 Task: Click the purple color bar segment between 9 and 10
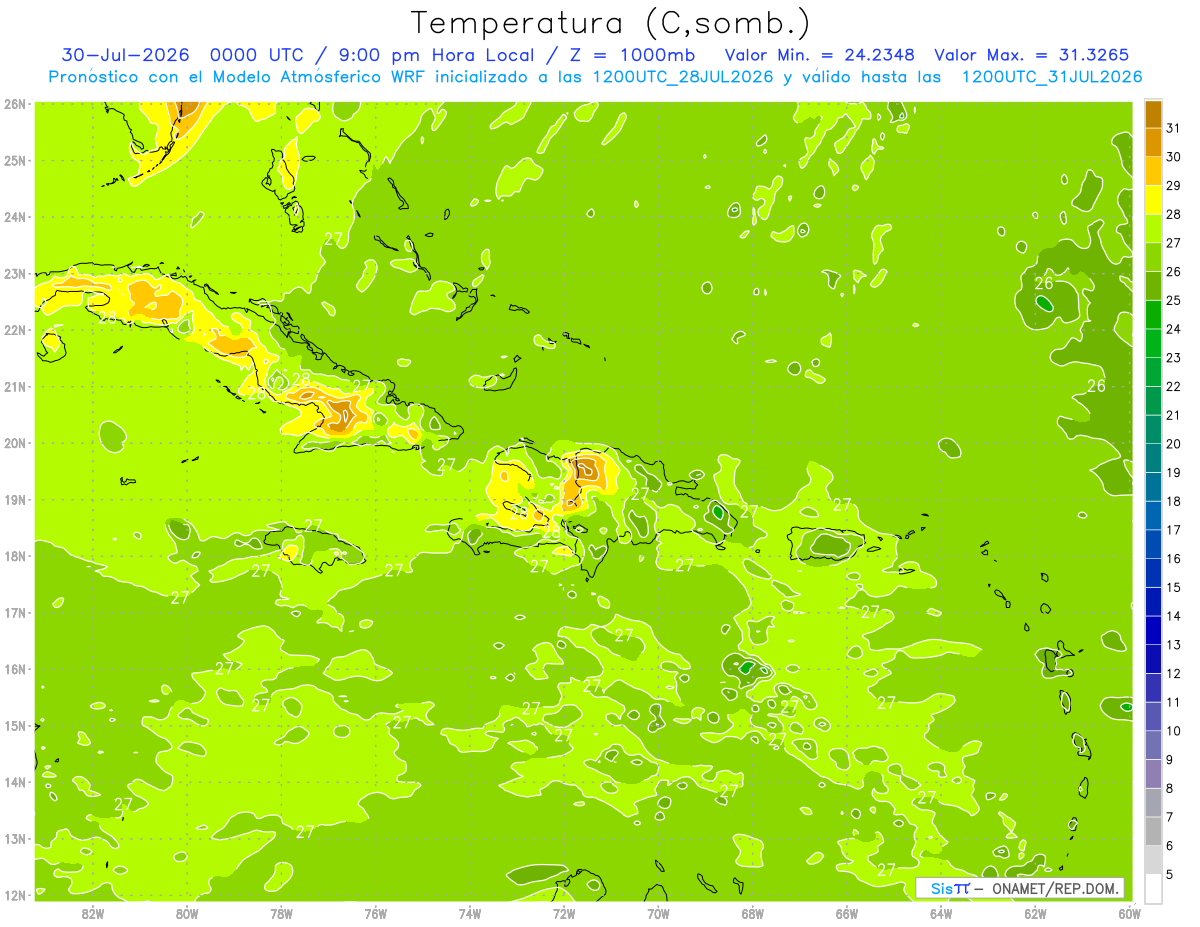pos(1153,745)
